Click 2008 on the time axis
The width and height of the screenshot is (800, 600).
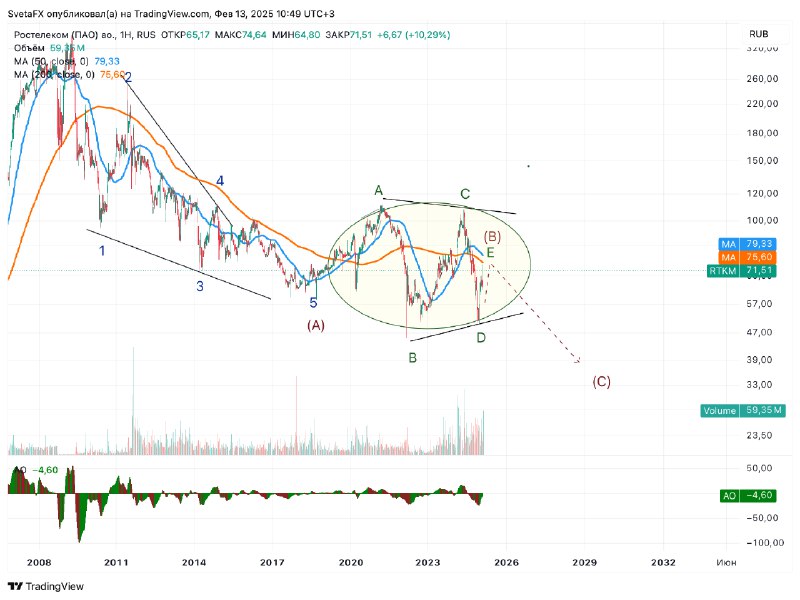[x=39, y=563]
